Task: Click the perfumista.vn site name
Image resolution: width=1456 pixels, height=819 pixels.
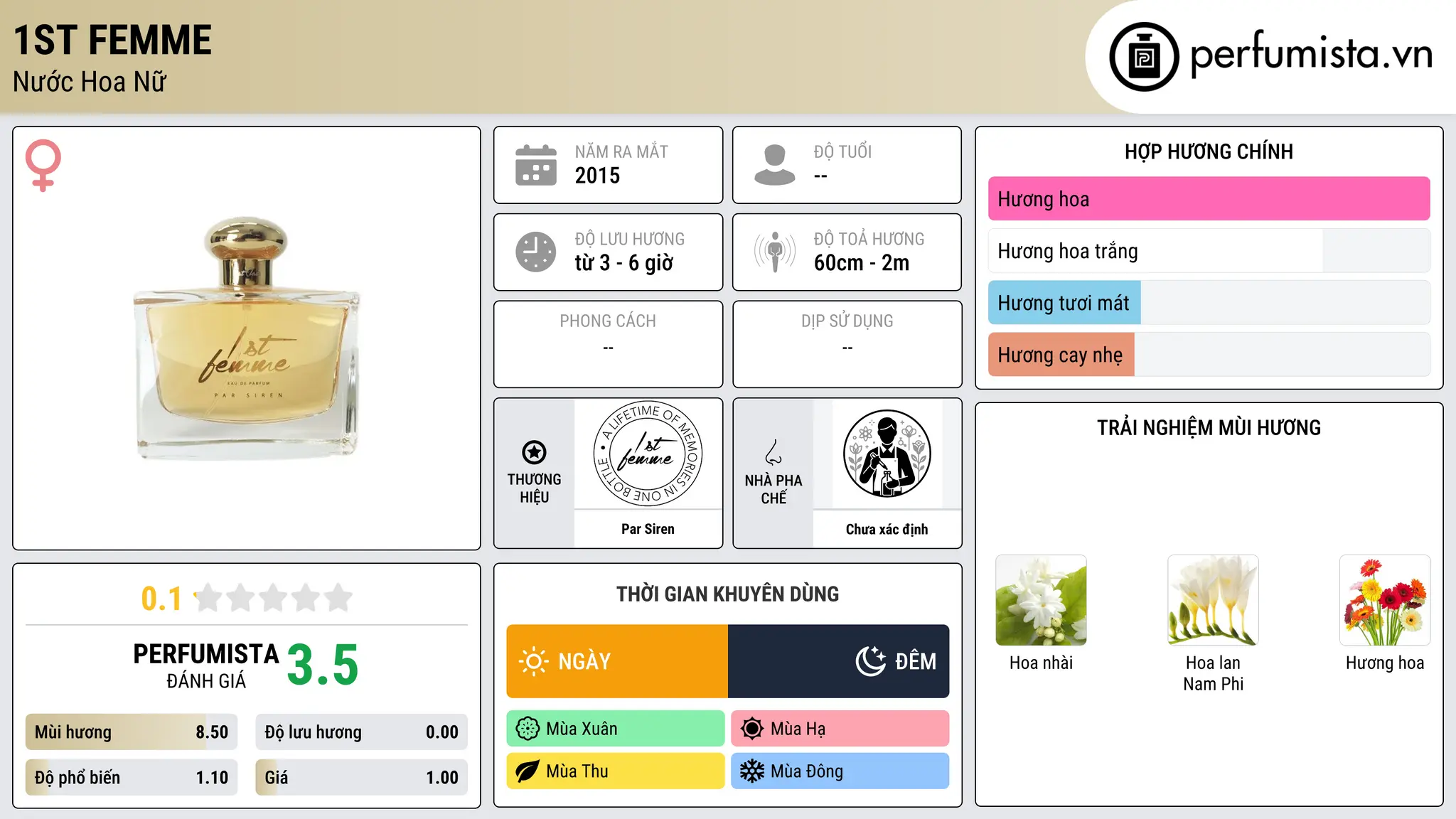Action: [x=1312, y=54]
